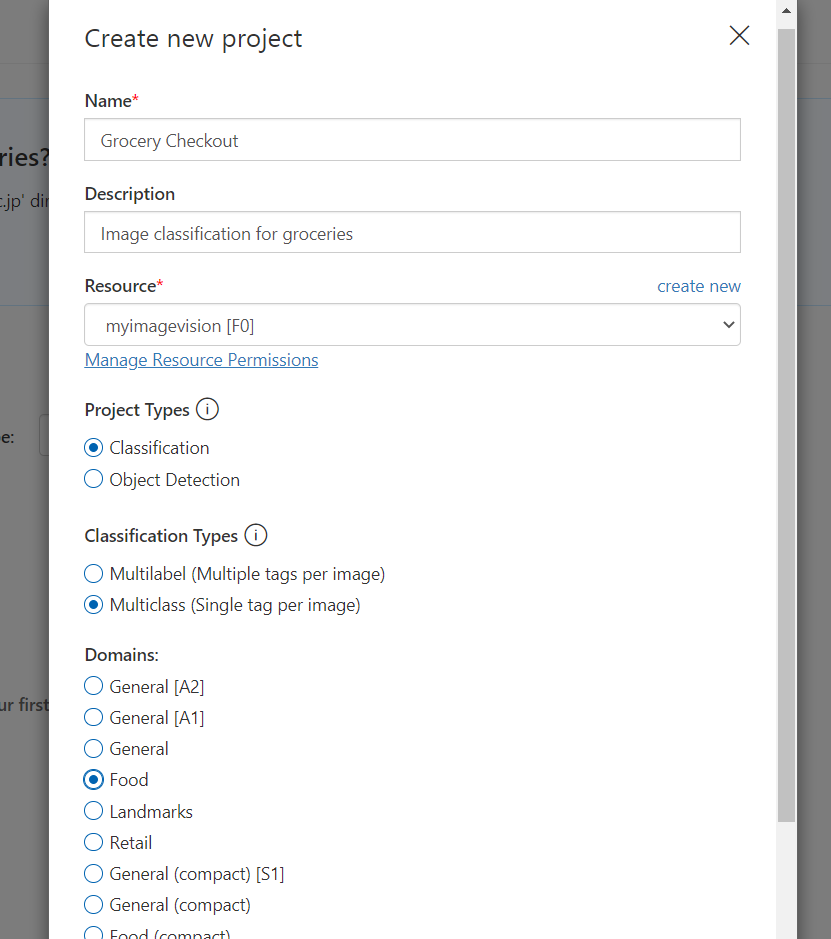Viewport: 831px width, 939px height.
Task: Select the Classification project type
Action: click(93, 447)
